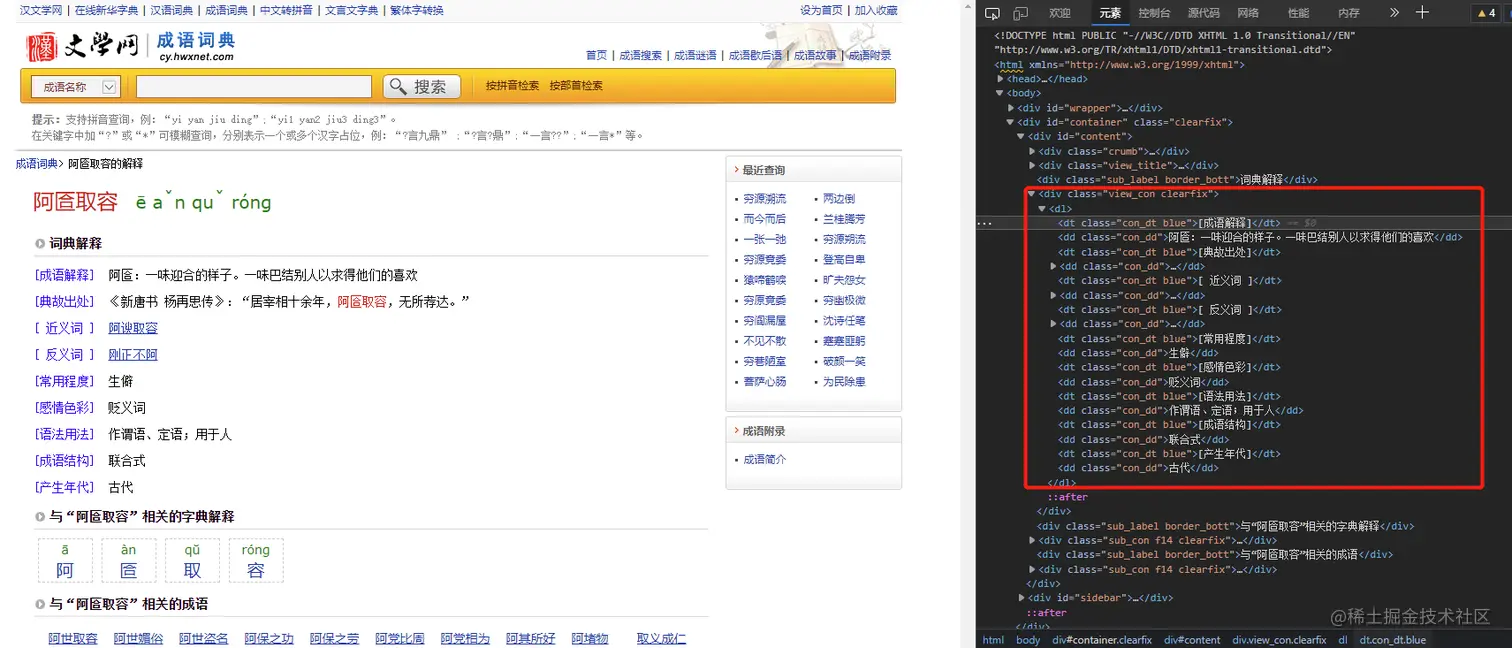Open the 中文转拼音 top link

286,10
